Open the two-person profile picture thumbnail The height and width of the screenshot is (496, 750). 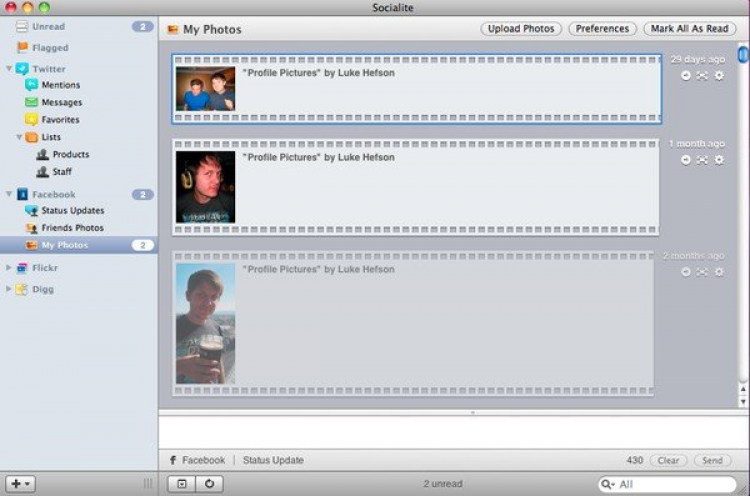coord(205,88)
